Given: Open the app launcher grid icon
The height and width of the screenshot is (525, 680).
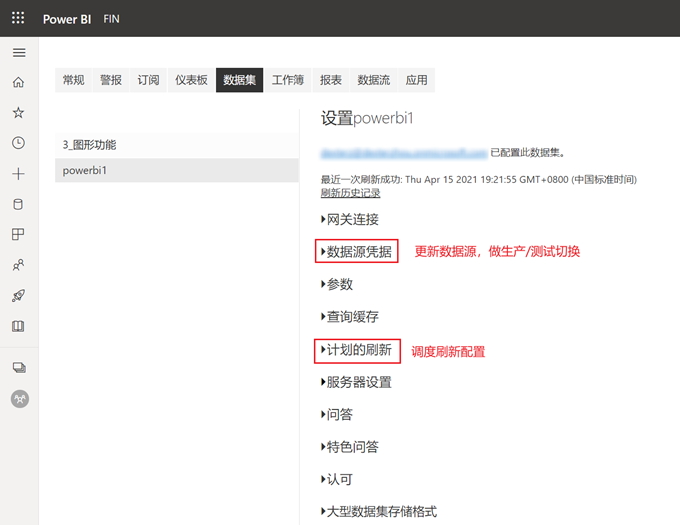Looking at the screenshot, I should pyautogui.click(x=18, y=18).
